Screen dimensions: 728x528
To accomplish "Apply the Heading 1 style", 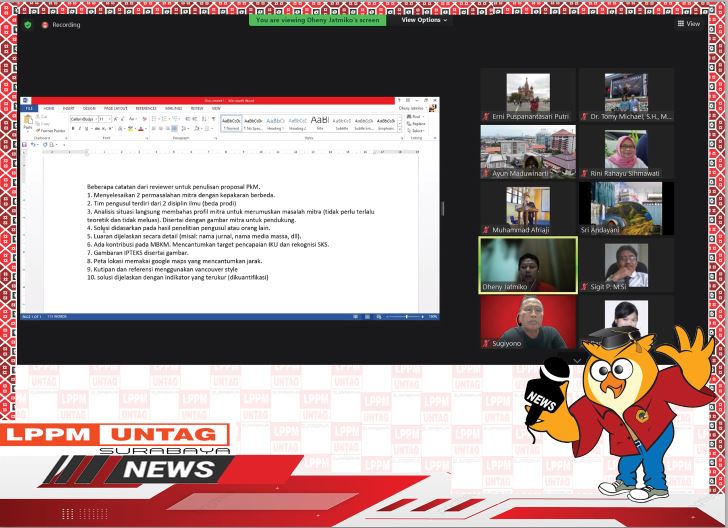I will 276,123.
